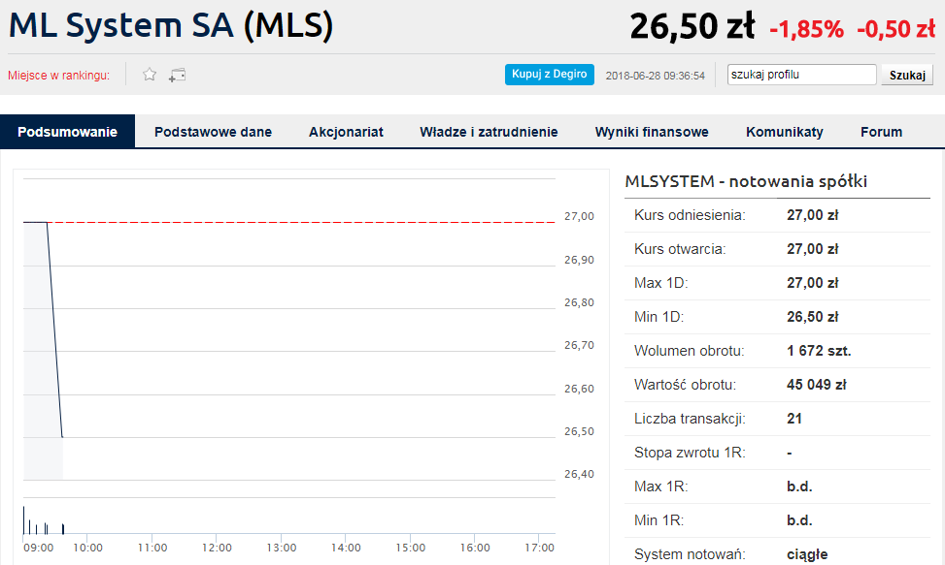Select the ML System SA (MLS) heading
The width and height of the screenshot is (945, 565).
point(171,26)
